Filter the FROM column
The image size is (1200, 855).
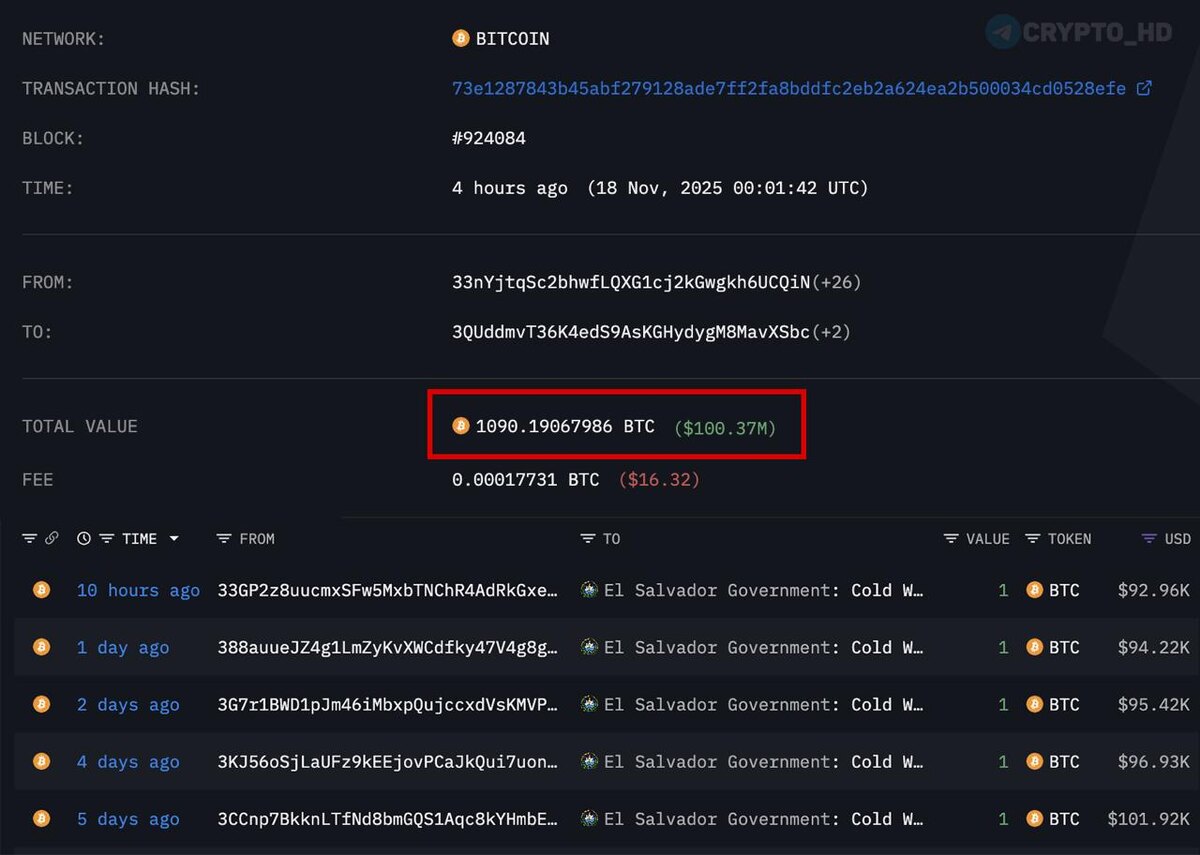(224, 538)
